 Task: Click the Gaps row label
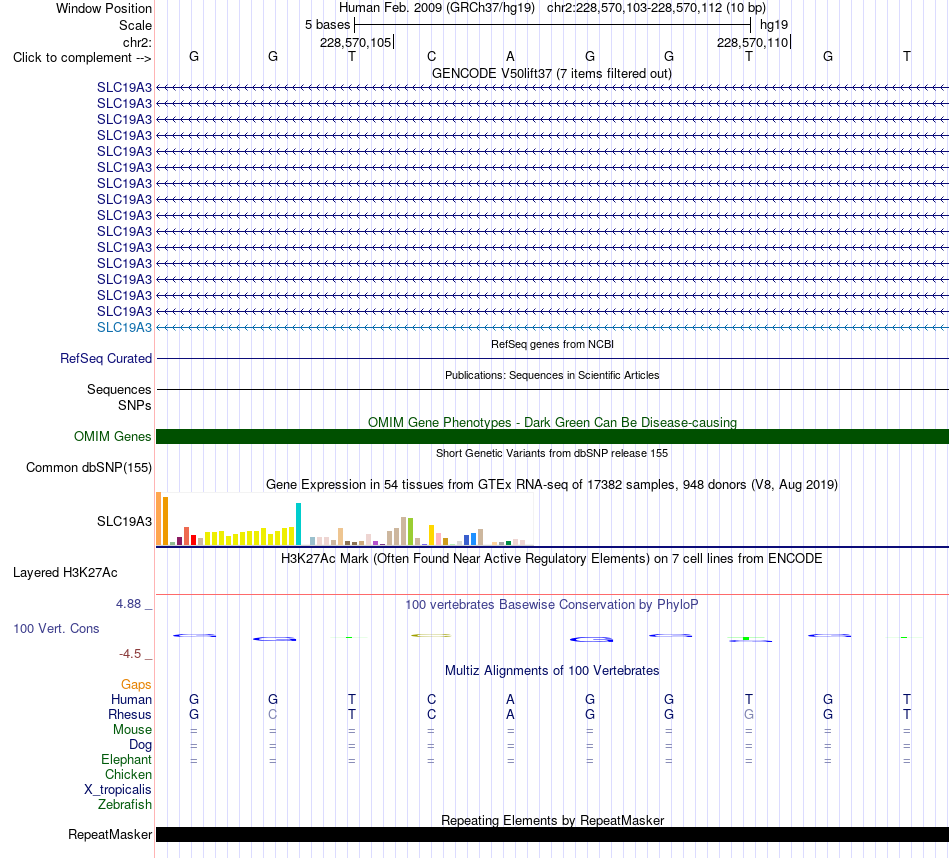click(x=136, y=684)
